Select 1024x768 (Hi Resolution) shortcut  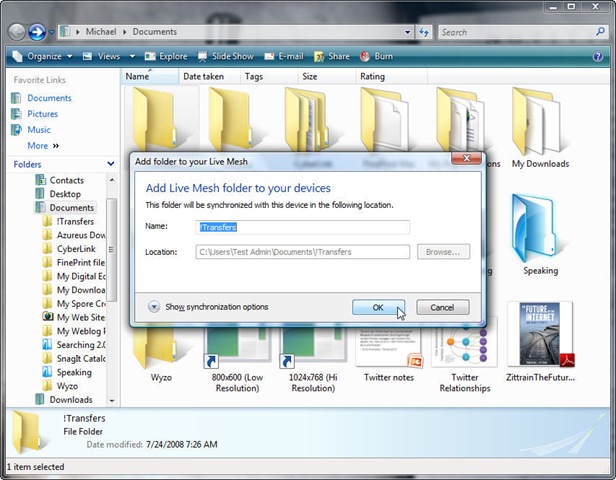coord(313,359)
